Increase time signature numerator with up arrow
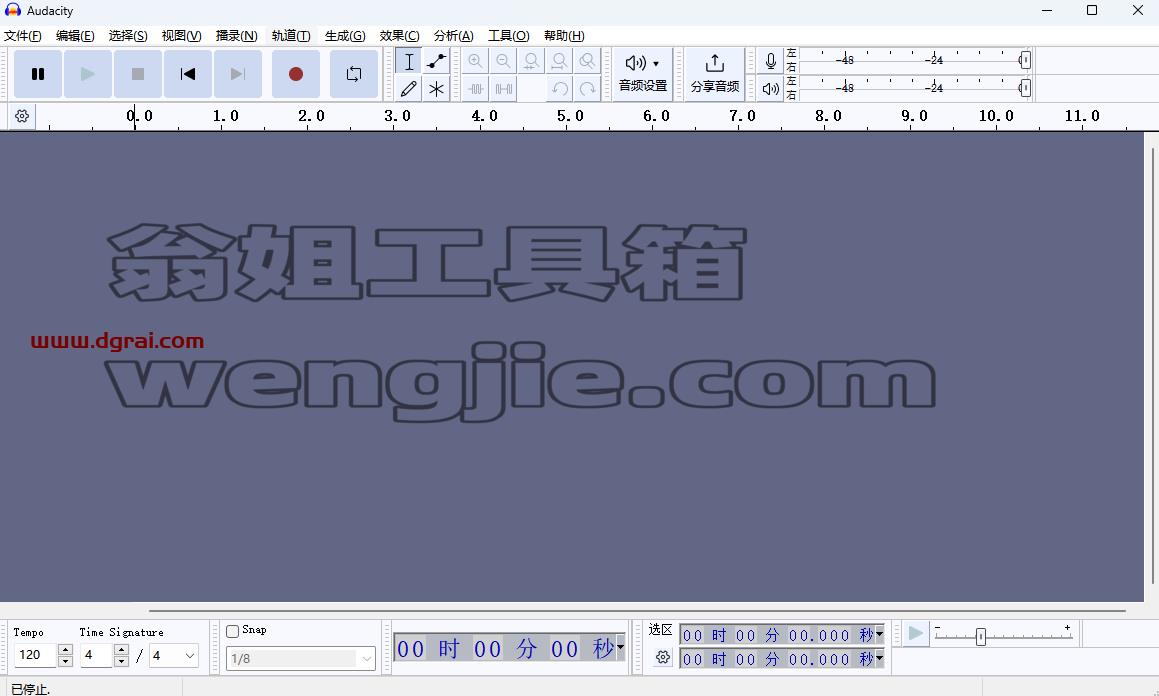 coord(121,649)
